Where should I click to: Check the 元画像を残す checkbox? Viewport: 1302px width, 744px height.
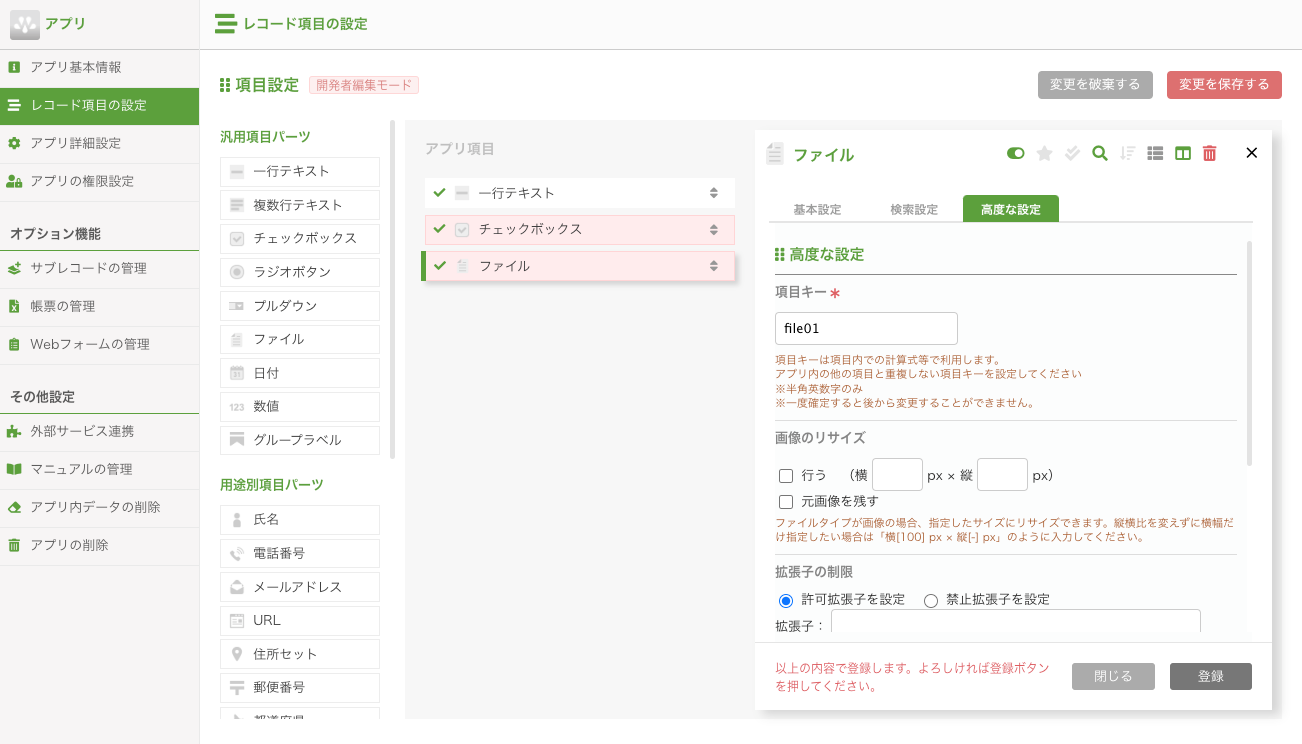pyautogui.click(x=785, y=502)
